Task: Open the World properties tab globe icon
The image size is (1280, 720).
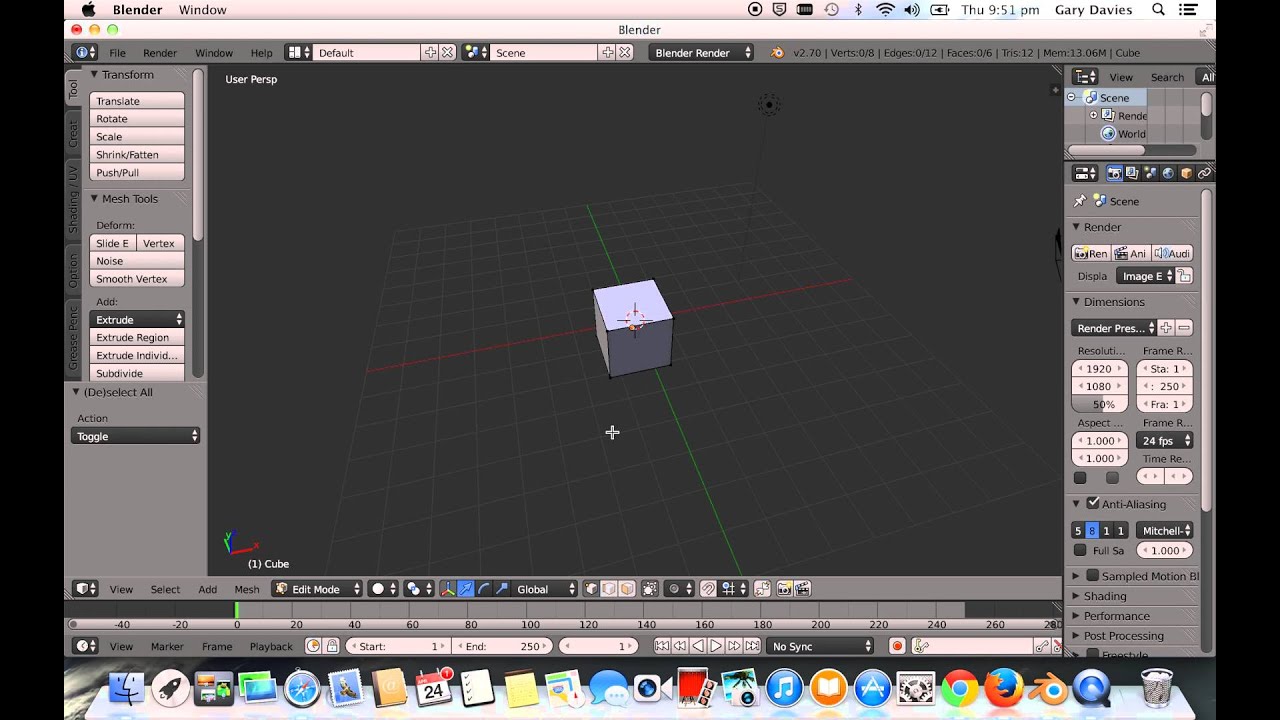Action: point(1168,173)
